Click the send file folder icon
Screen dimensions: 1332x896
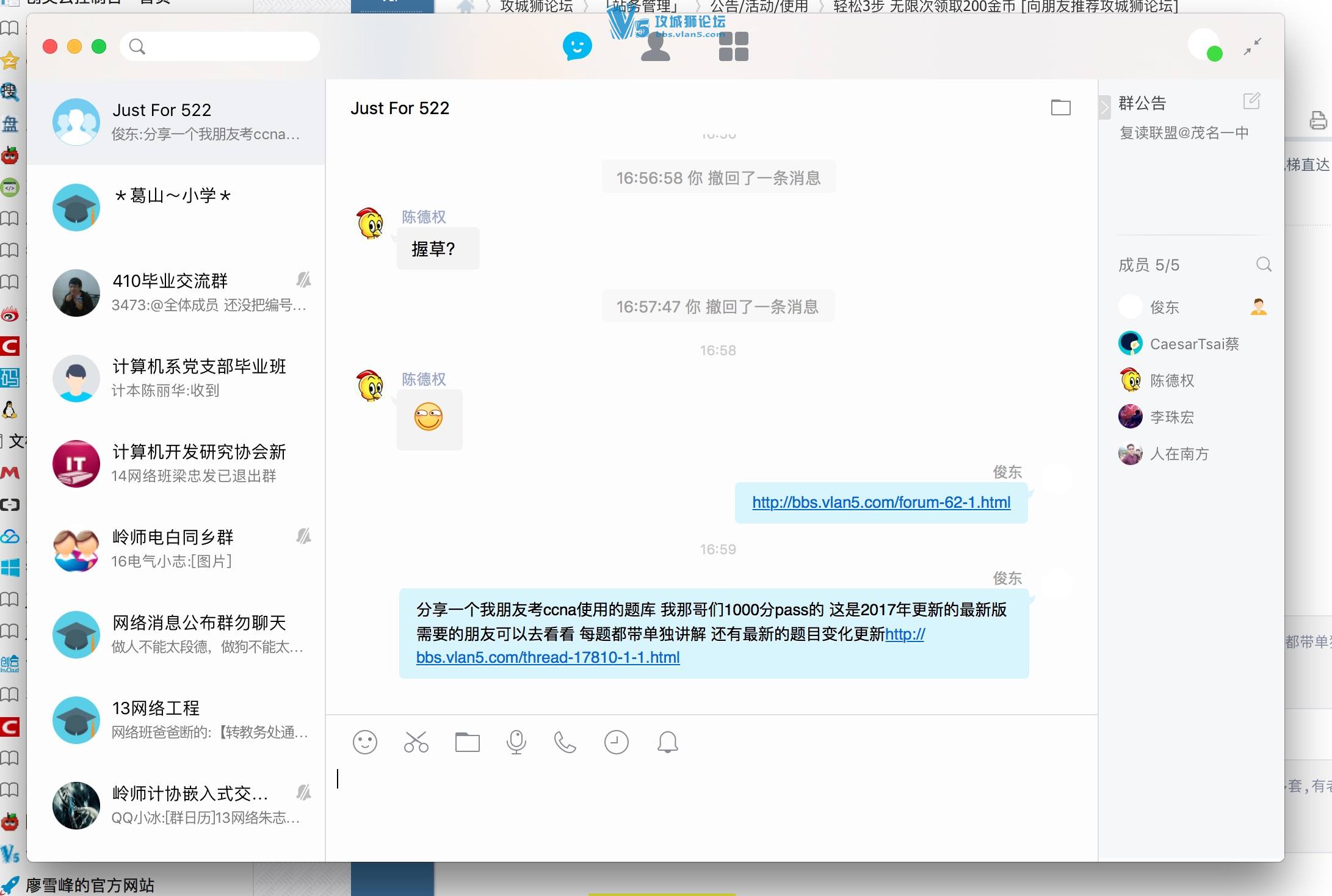[x=467, y=742]
